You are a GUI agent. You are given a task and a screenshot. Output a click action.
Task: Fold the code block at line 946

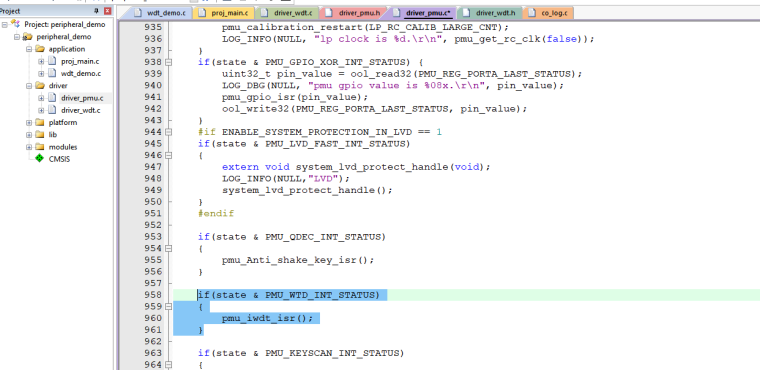tap(169, 155)
